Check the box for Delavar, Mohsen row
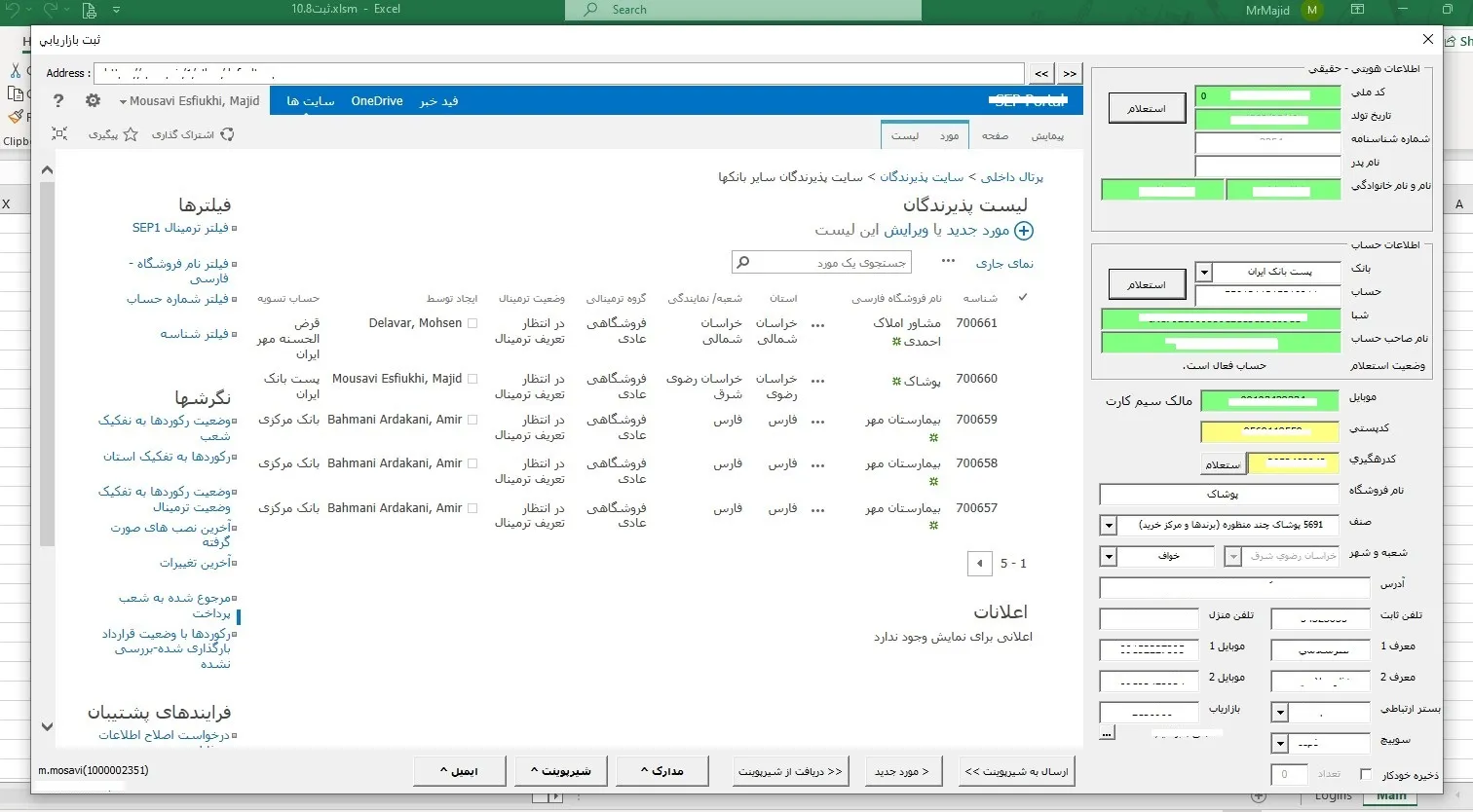 click(472, 323)
